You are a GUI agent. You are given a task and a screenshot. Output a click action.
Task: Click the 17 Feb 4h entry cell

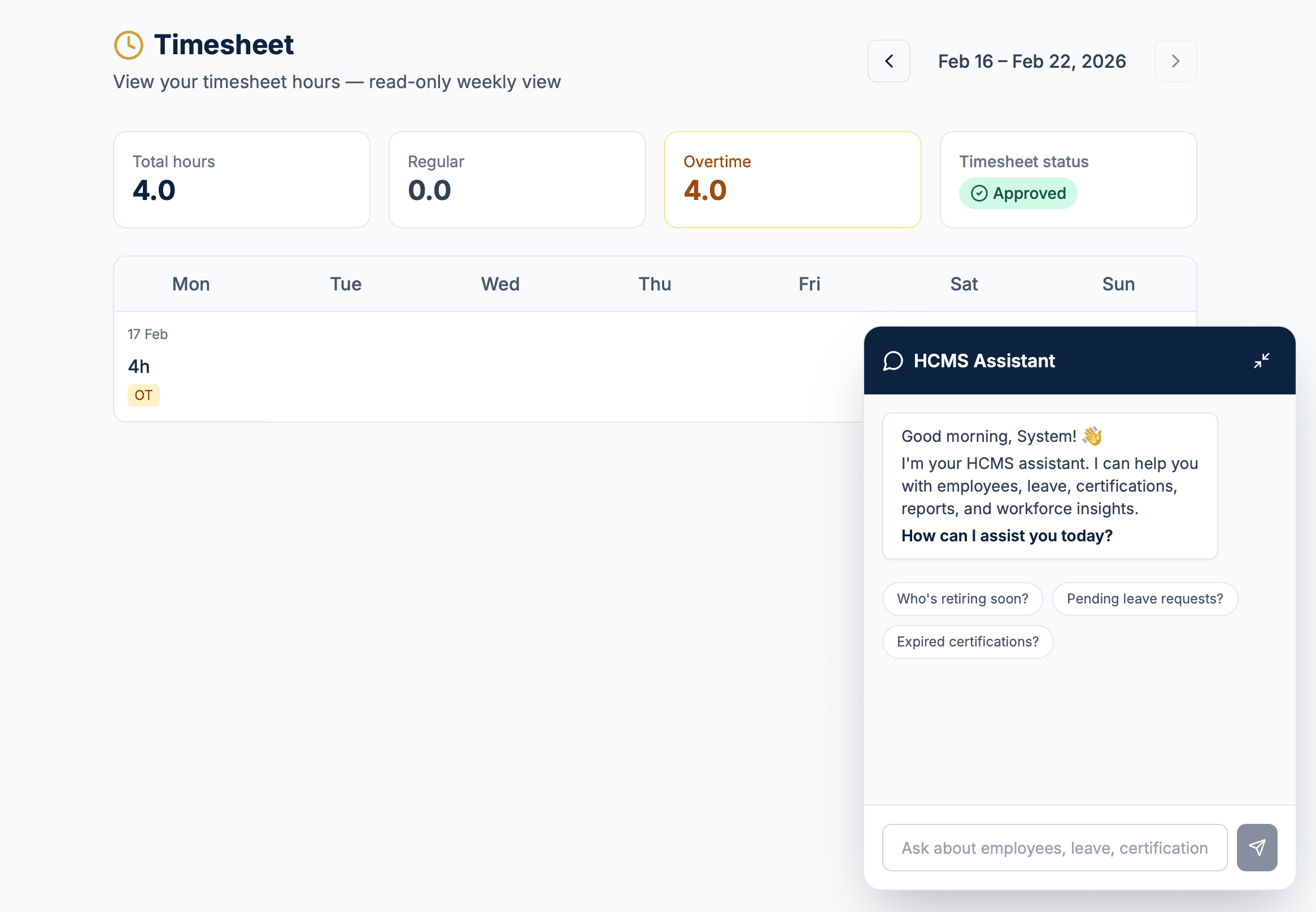pos(191,366)
